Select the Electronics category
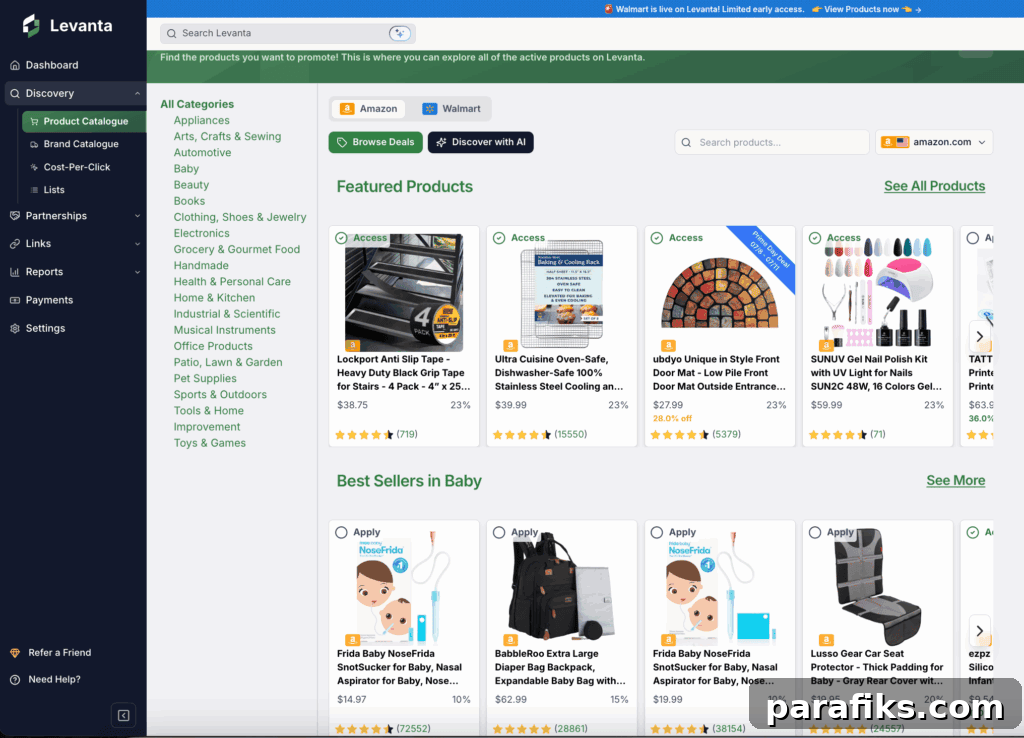This screenshot has height=738, width=1024. [x=201, y=233]
